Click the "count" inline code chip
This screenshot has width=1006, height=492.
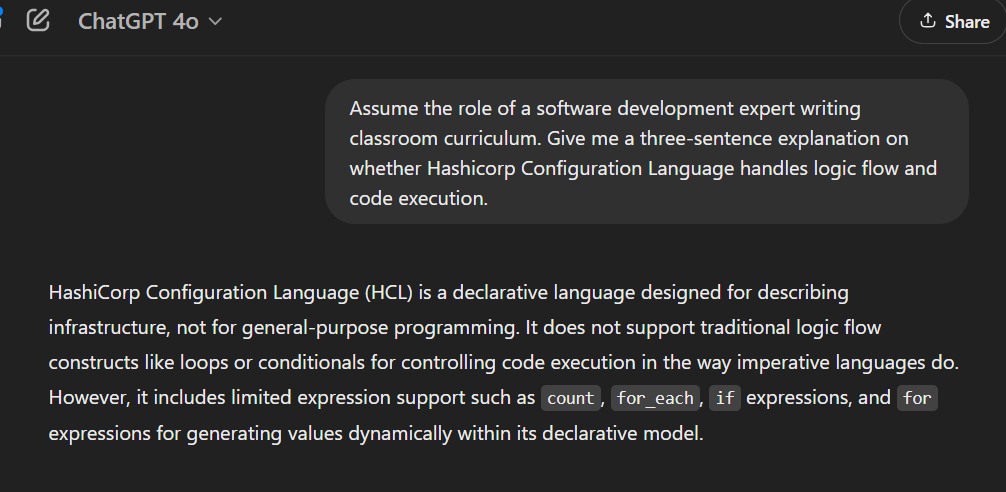[x=571, y=398]
